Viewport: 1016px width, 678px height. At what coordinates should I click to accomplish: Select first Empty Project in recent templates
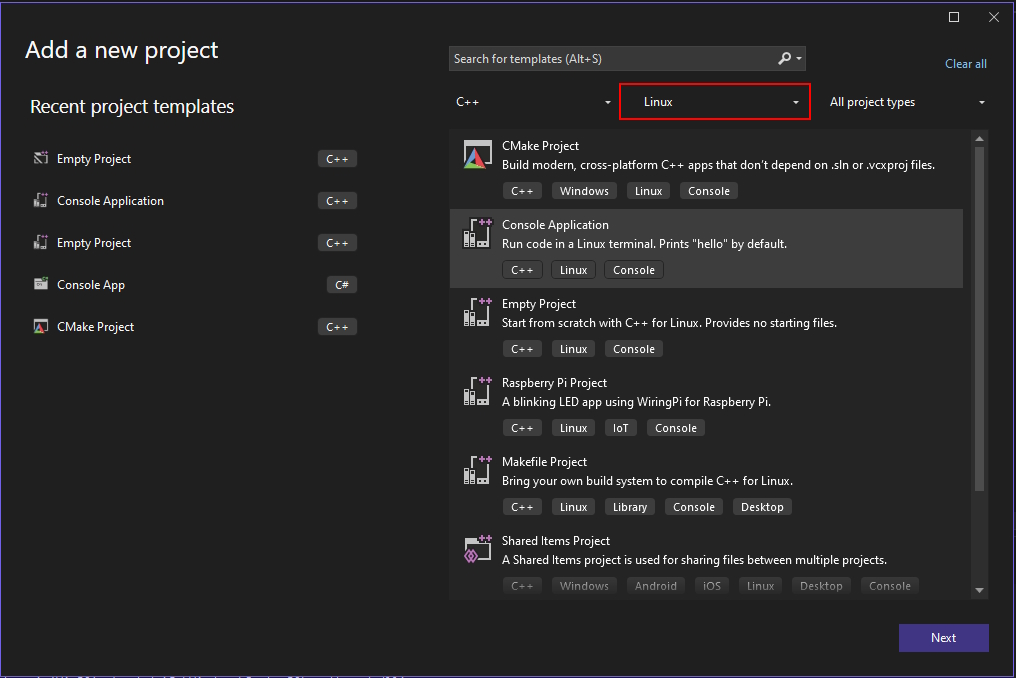(94, 159)
